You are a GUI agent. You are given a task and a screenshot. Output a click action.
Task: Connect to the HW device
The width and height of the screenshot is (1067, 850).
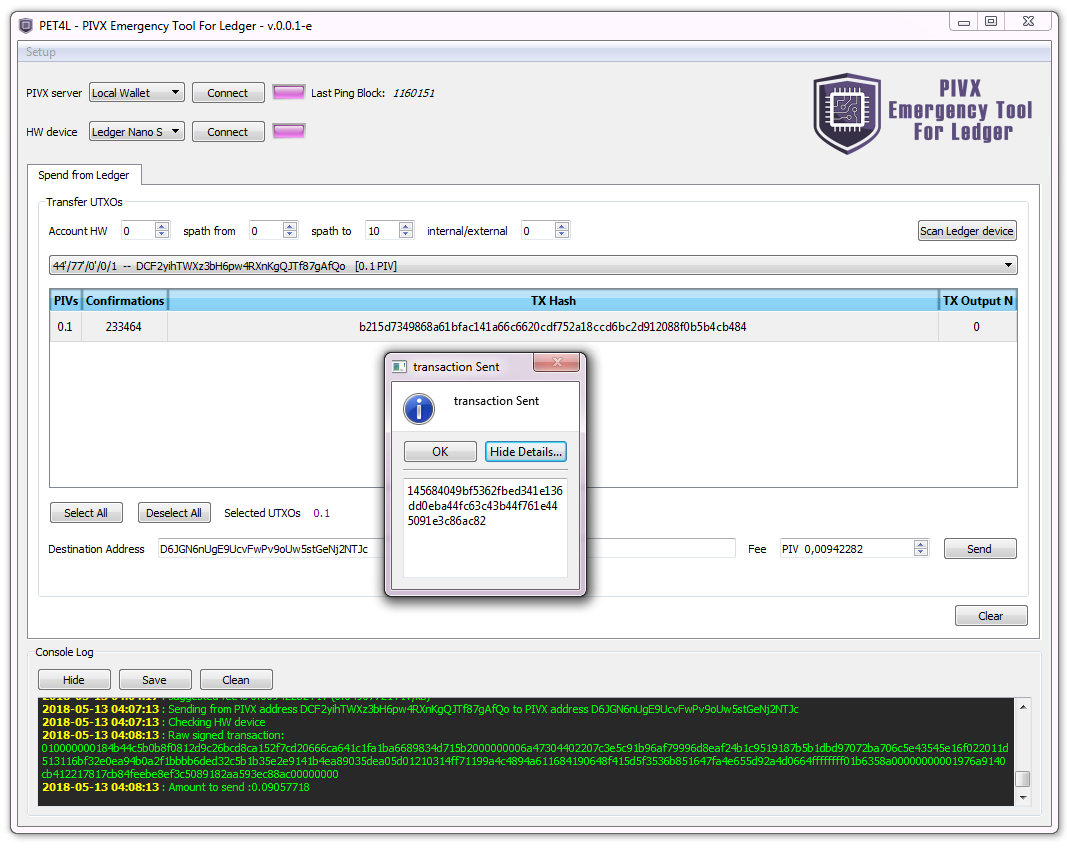(x=228, y=131)
